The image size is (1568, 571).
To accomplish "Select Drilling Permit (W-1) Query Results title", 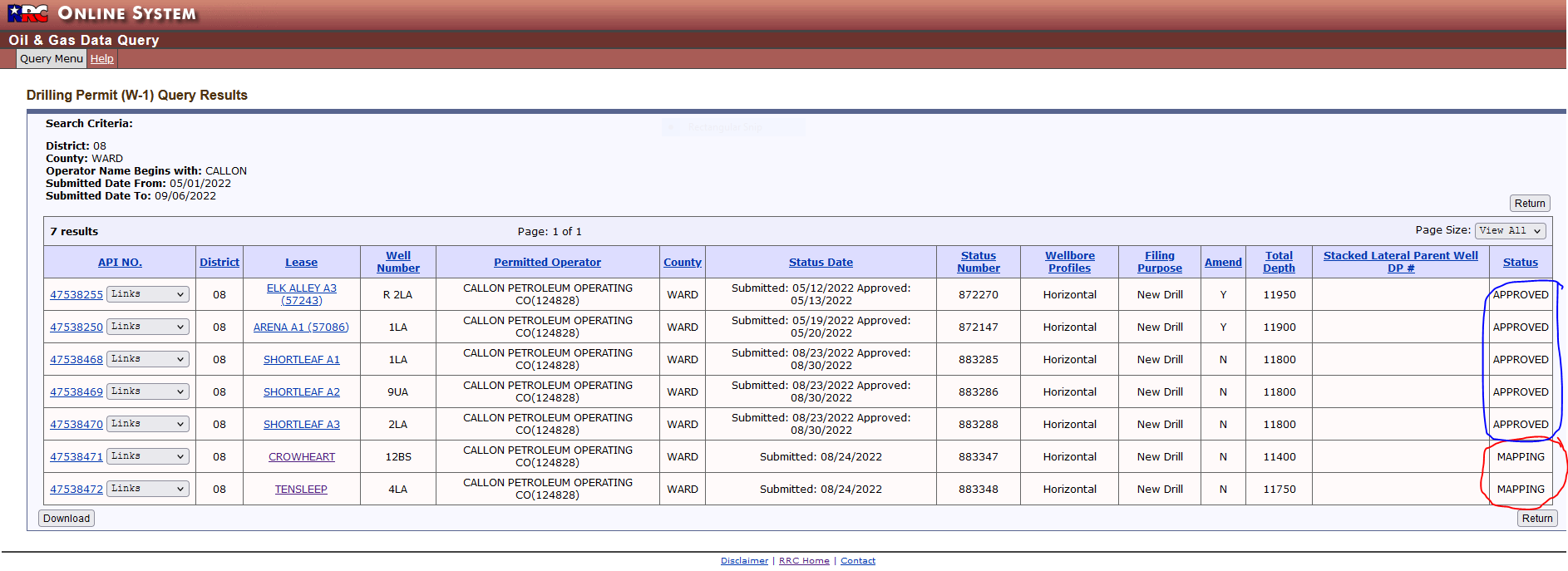I will pos(137,96).
